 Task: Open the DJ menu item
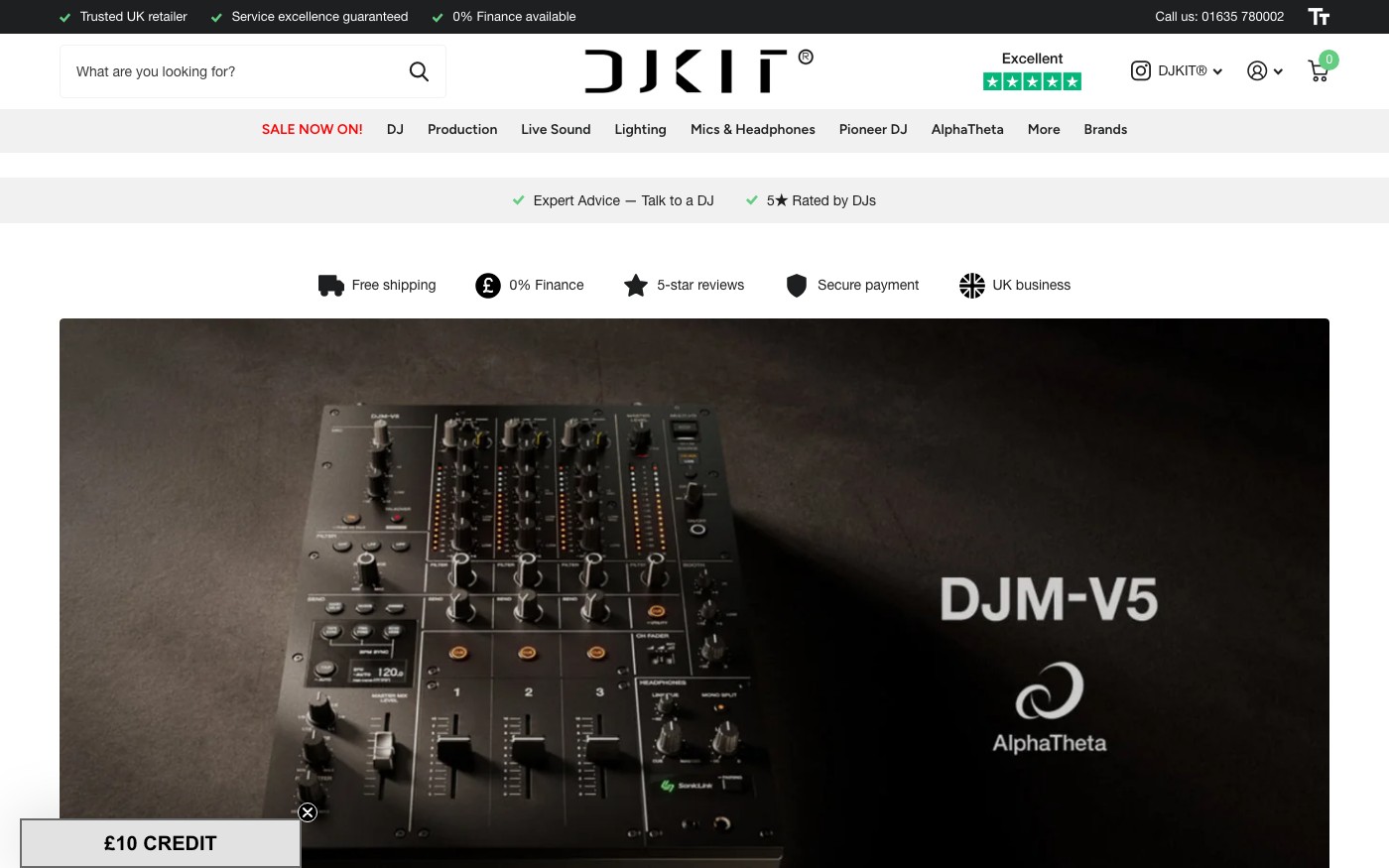point(395,129)
